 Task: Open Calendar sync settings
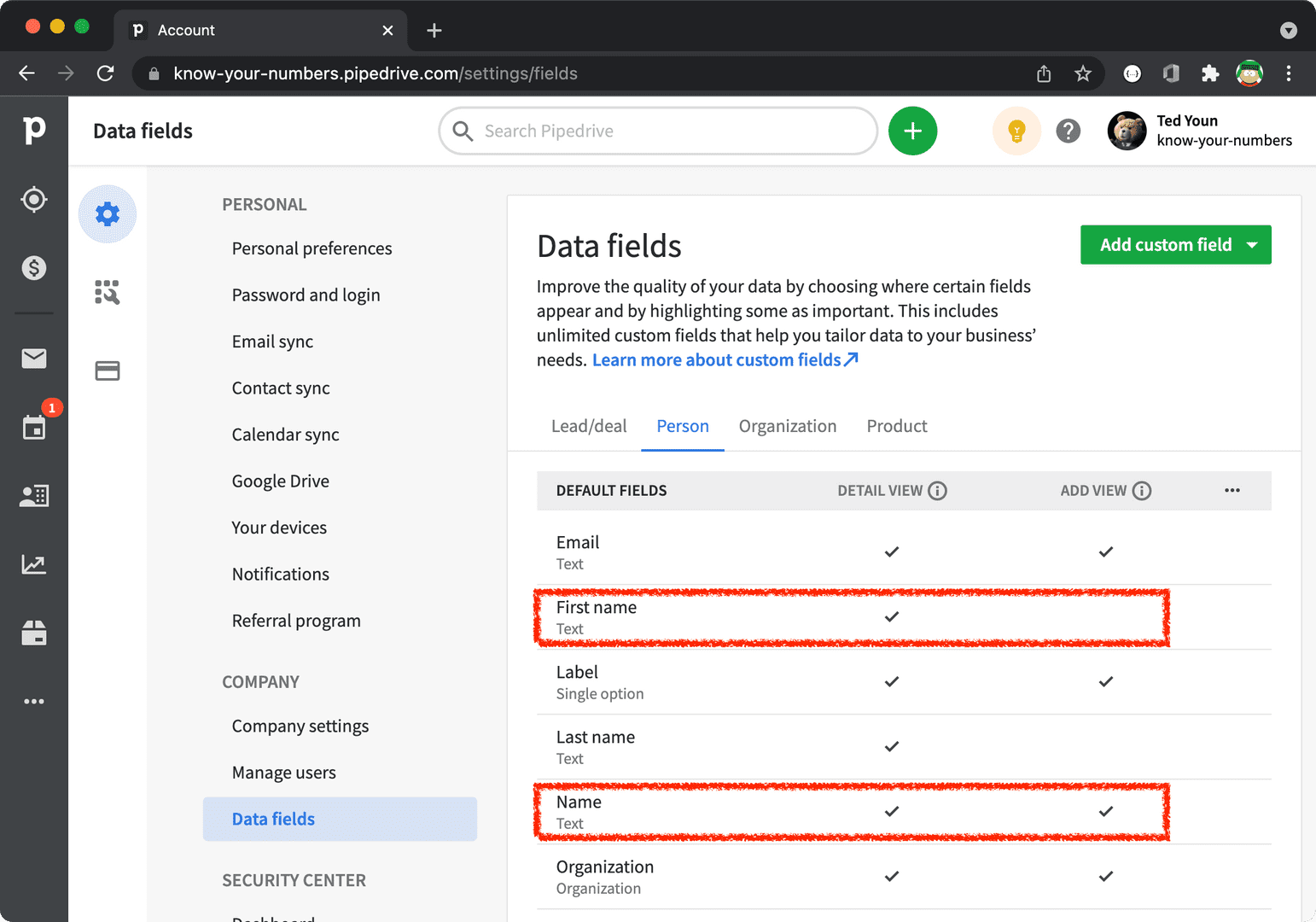pos(286,435)
